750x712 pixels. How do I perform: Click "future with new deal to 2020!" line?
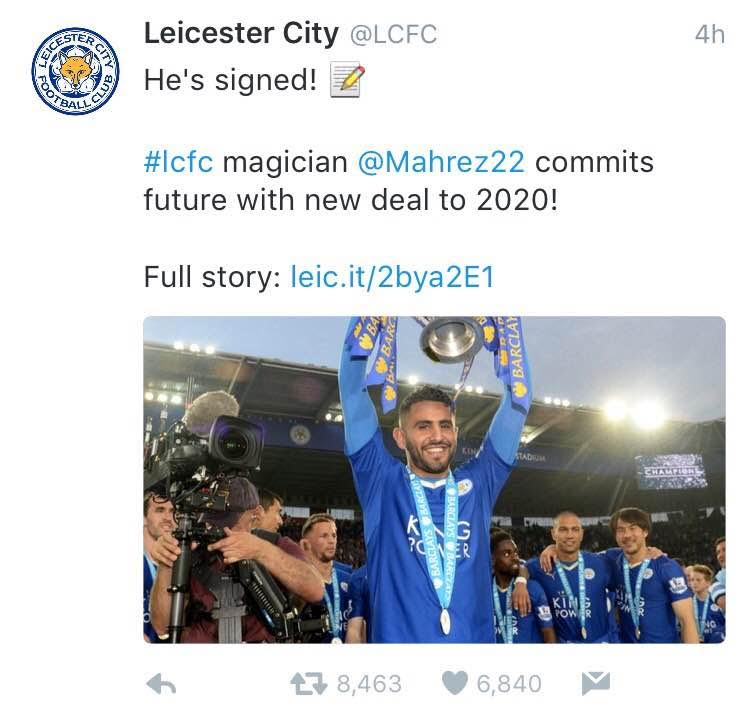pyautogui.click(x=349, y=198)
